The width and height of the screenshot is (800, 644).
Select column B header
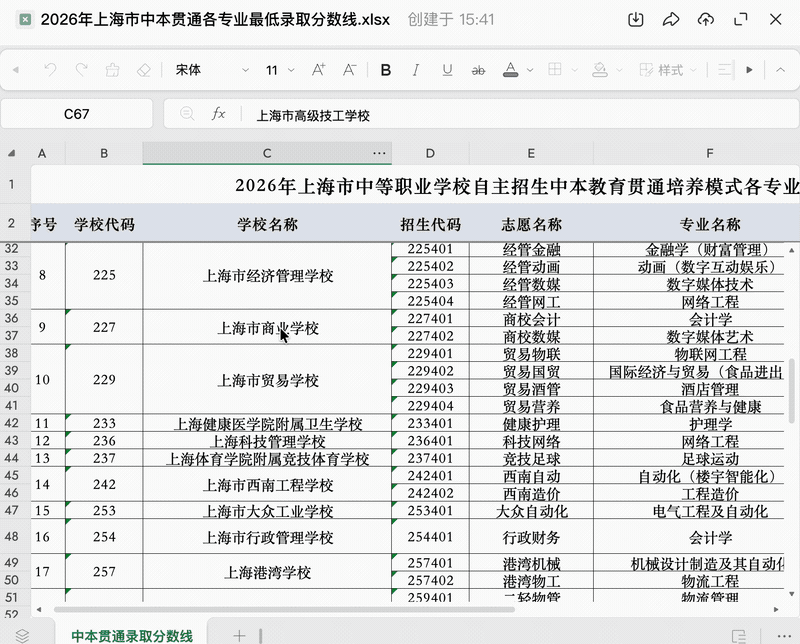pos(104,153)
